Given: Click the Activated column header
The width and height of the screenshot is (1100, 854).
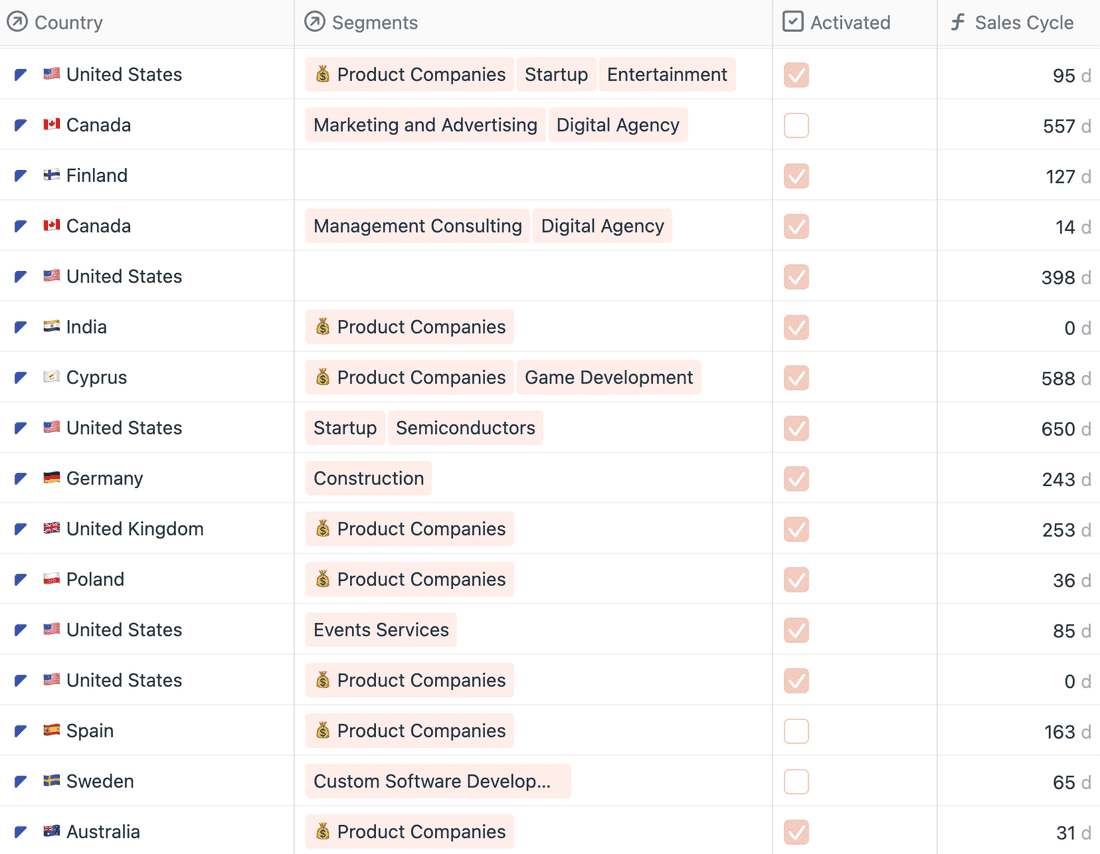Looking at the screenshot, I should 849,22.
